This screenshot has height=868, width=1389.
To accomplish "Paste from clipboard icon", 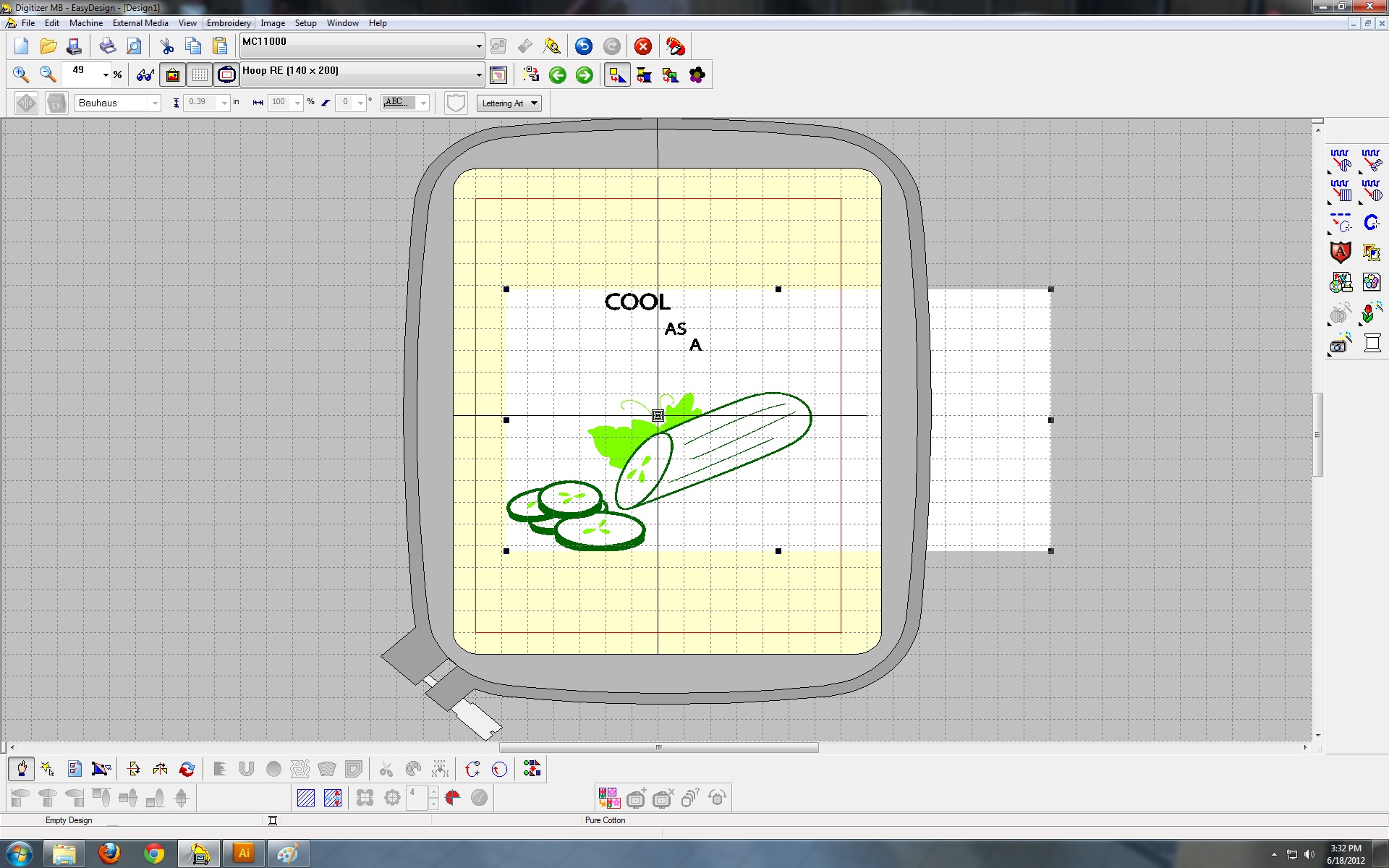I will (220, 47).
